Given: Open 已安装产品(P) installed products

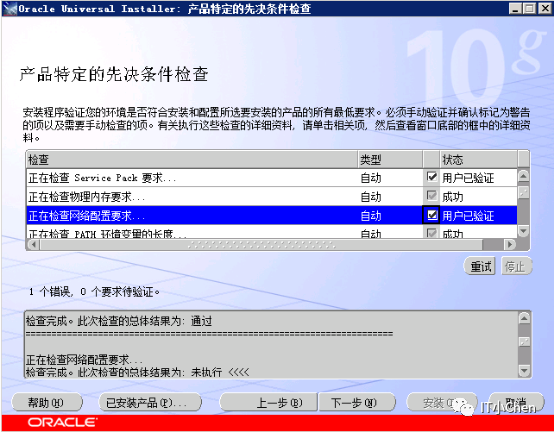Looking at the screenshot, I should pos(150,402).
